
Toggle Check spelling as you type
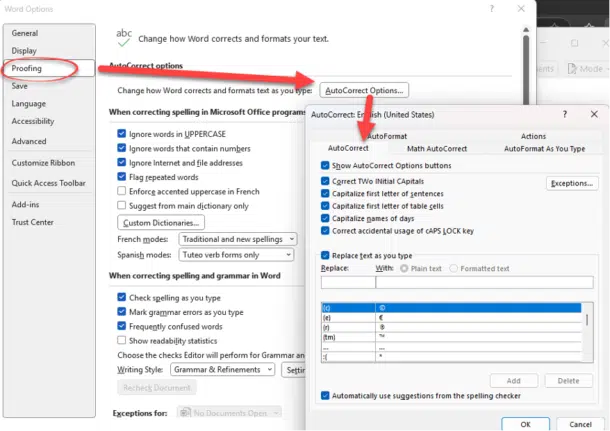point(122,298)
